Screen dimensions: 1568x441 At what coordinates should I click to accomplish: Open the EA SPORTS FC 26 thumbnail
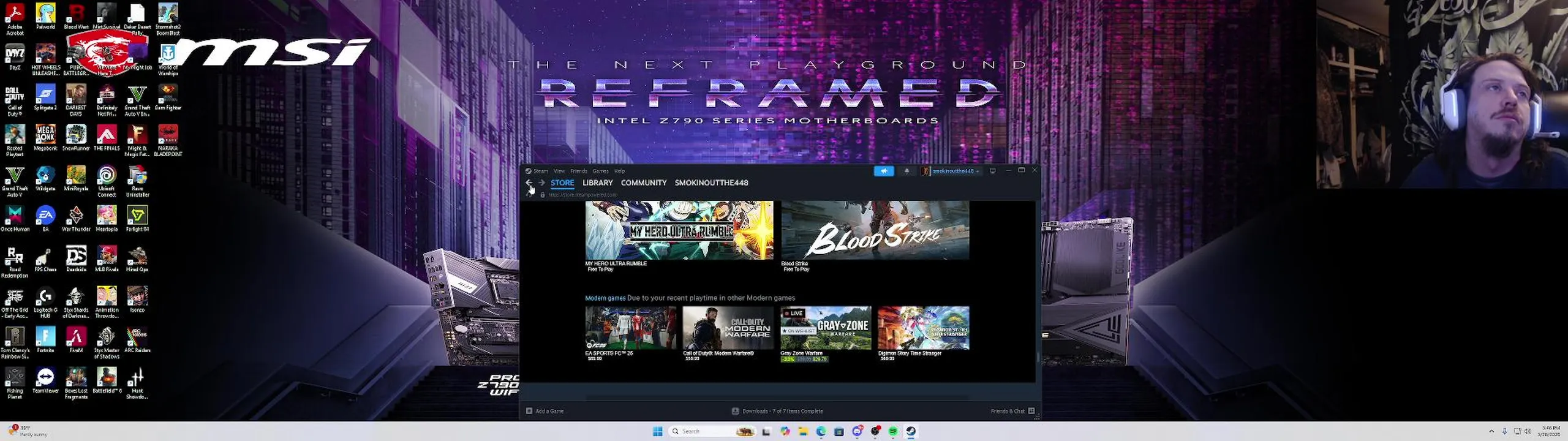coord(630,328)
